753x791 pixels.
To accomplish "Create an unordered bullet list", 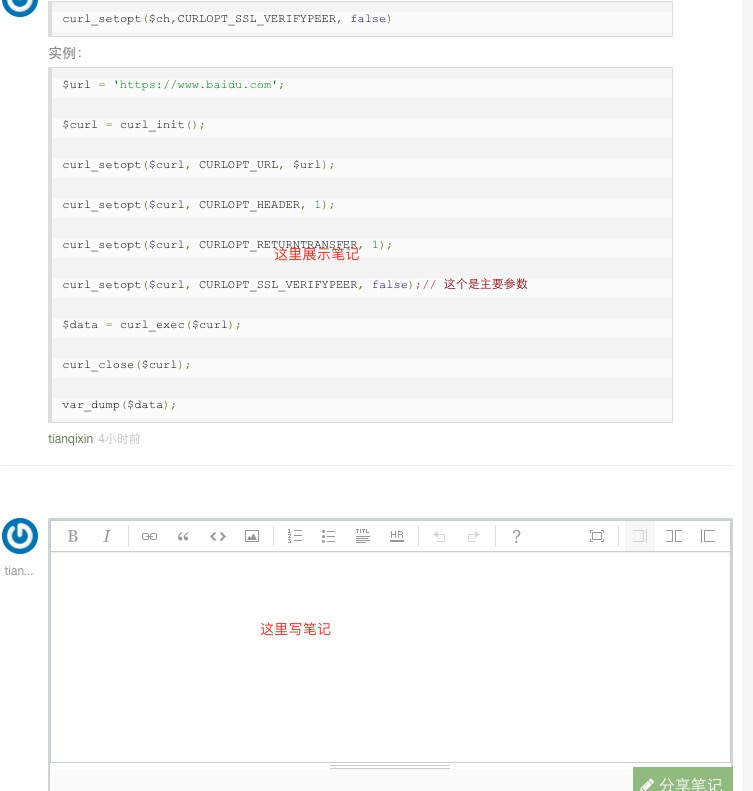I will tap(328, 536).
